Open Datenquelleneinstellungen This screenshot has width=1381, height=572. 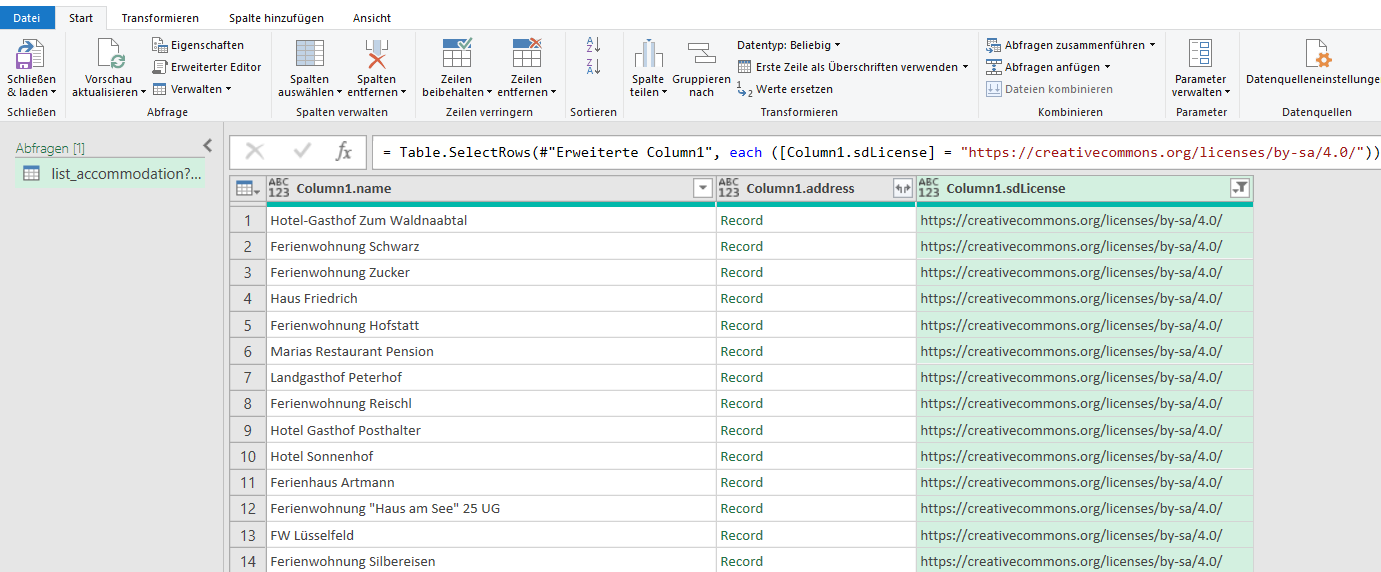click(x=1317, y=54)
